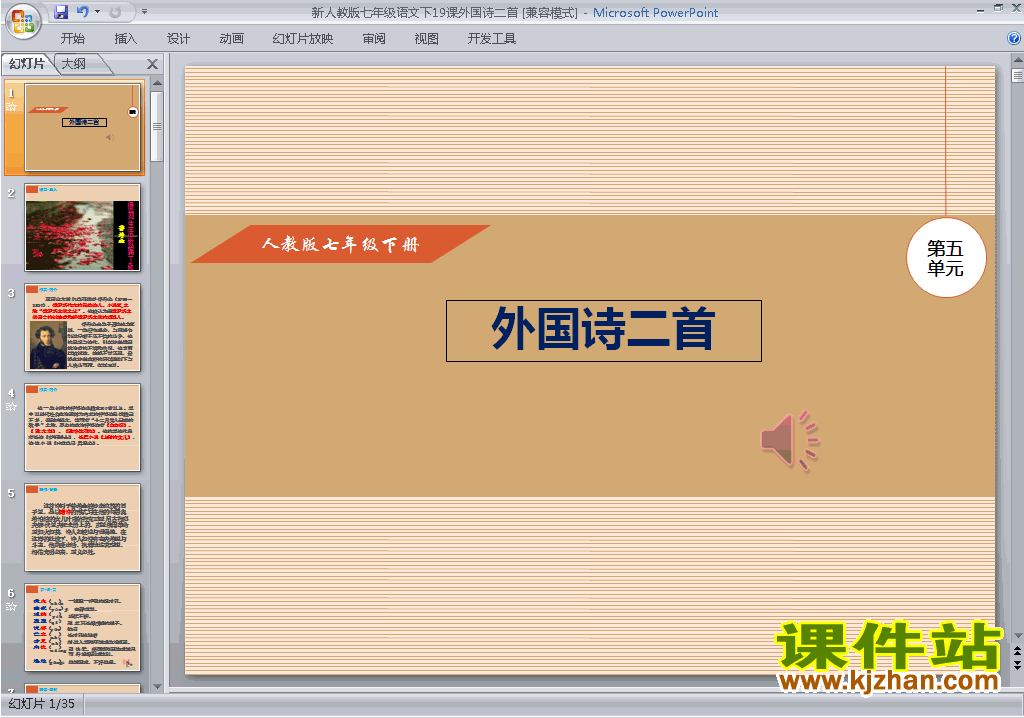
Task: Open the 插入 ribbon tab
Action: click(125, 39)
